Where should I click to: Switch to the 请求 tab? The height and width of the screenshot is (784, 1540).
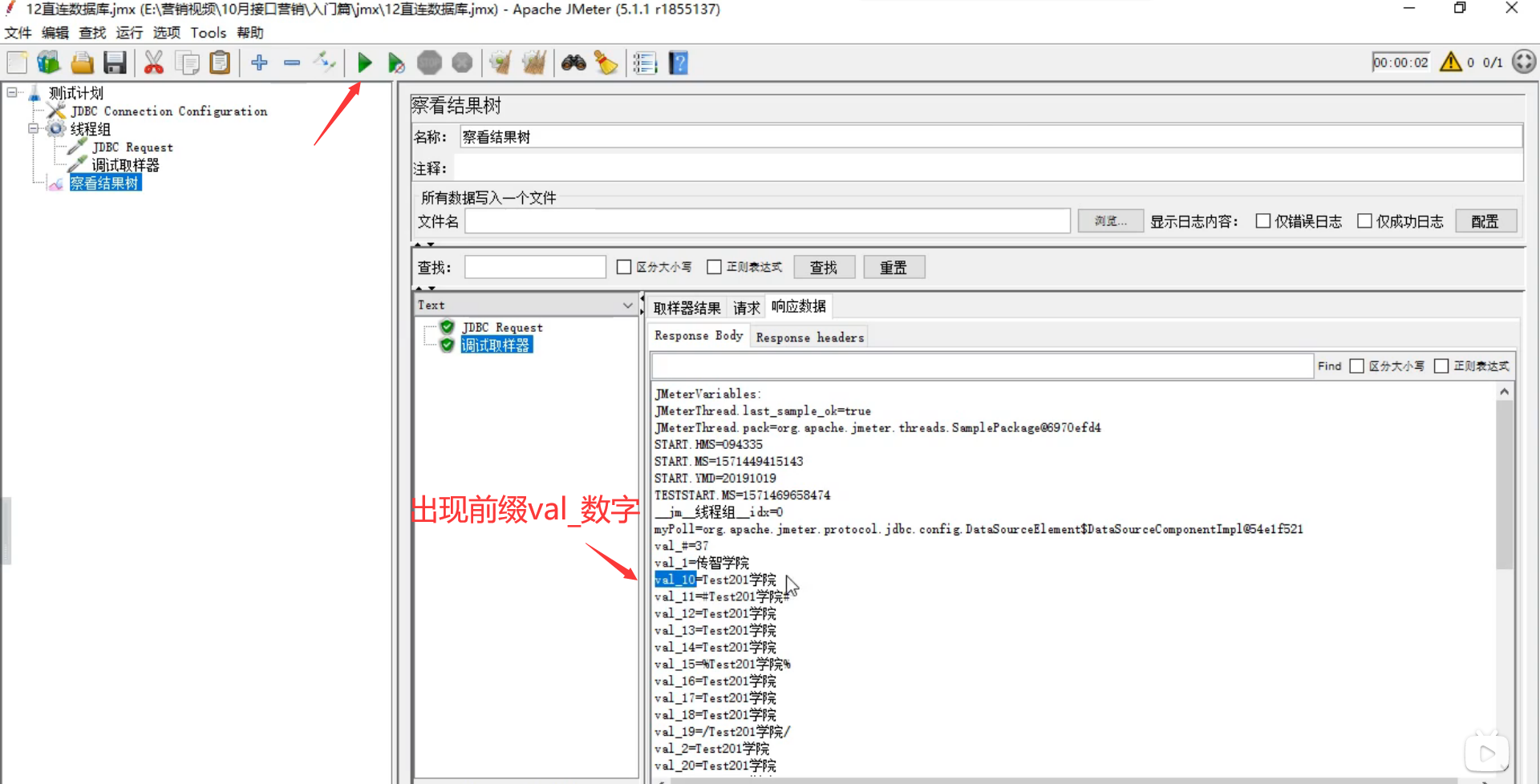click(x=746, y=308)
